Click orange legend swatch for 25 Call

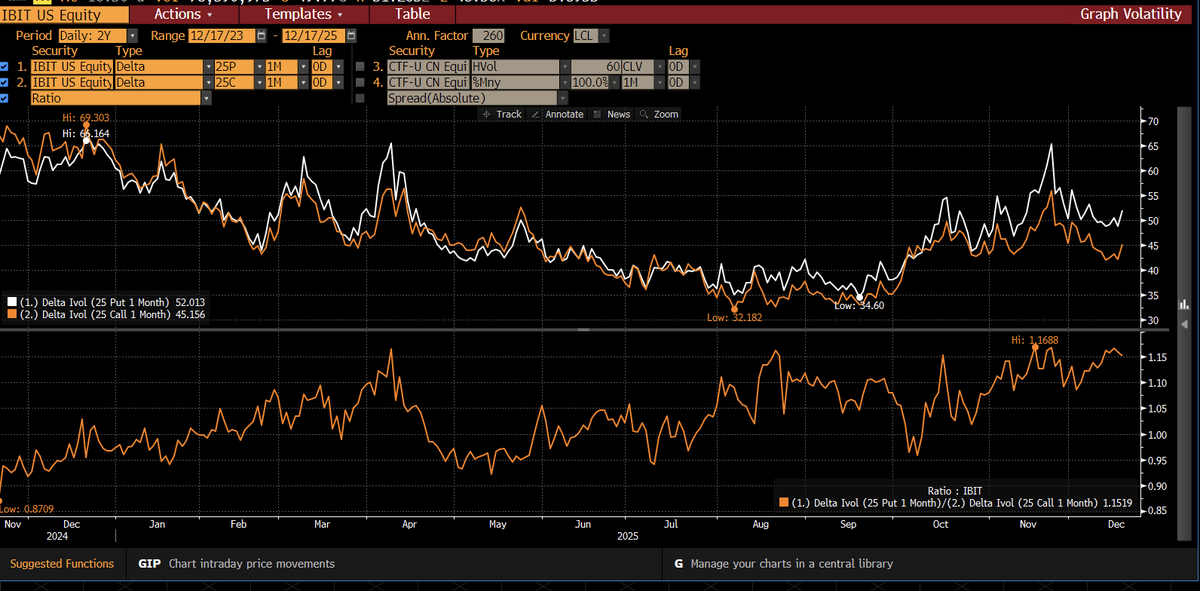pos(11,314)
